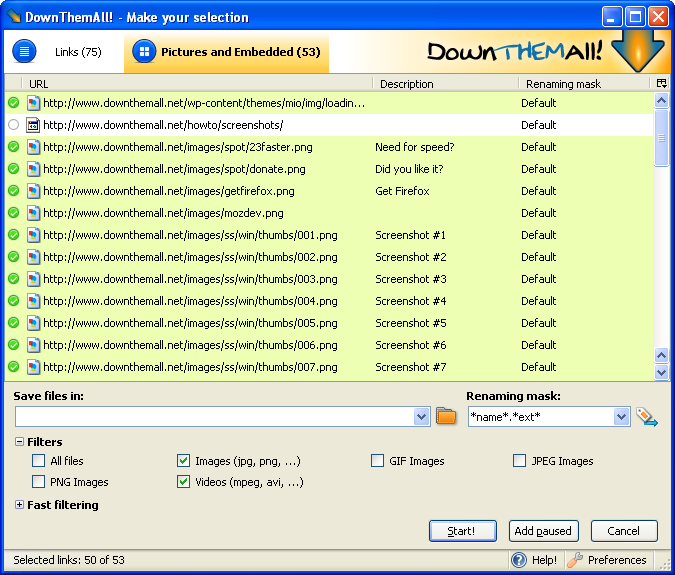Viewport: 675px width, 575px height.
Task: Click the file icon for 001.png row
Action: [x=33, y=235]
